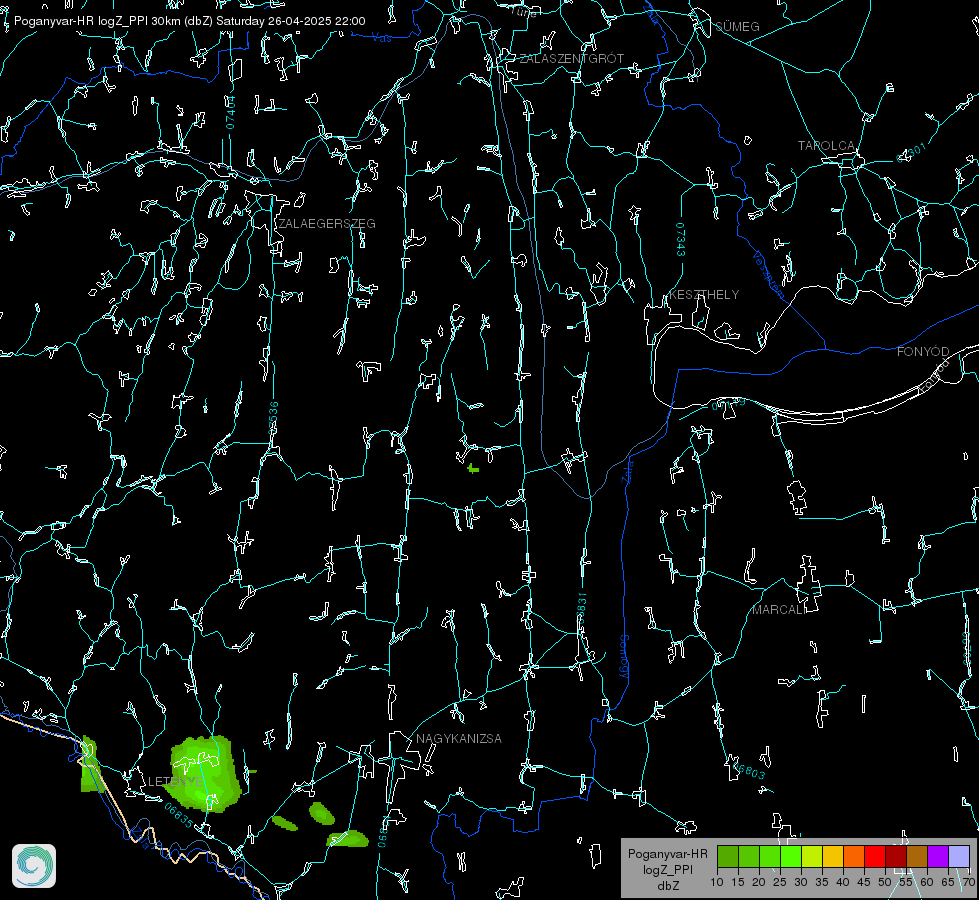The width and height of the screenshot is (979, 900).
Task: Click the FONYÓD city label
Action: pos(923,352)
